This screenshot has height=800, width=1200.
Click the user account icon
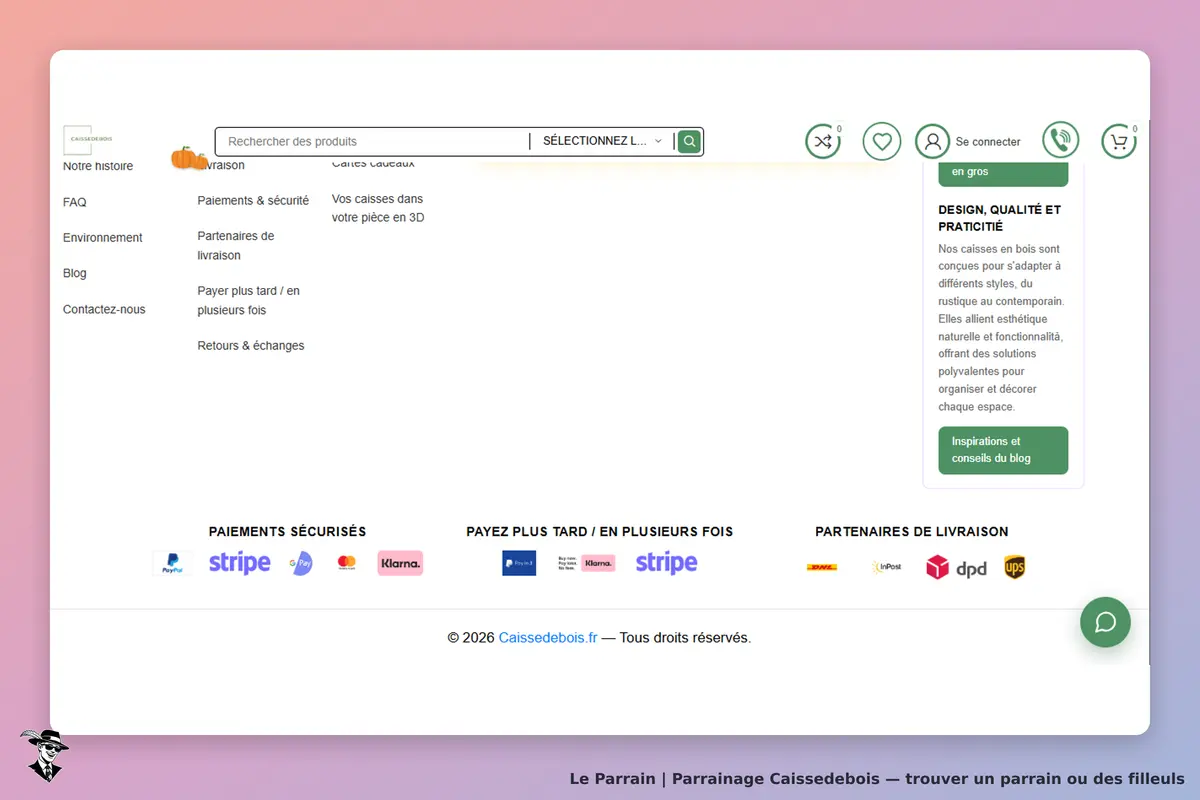point(932,141)
